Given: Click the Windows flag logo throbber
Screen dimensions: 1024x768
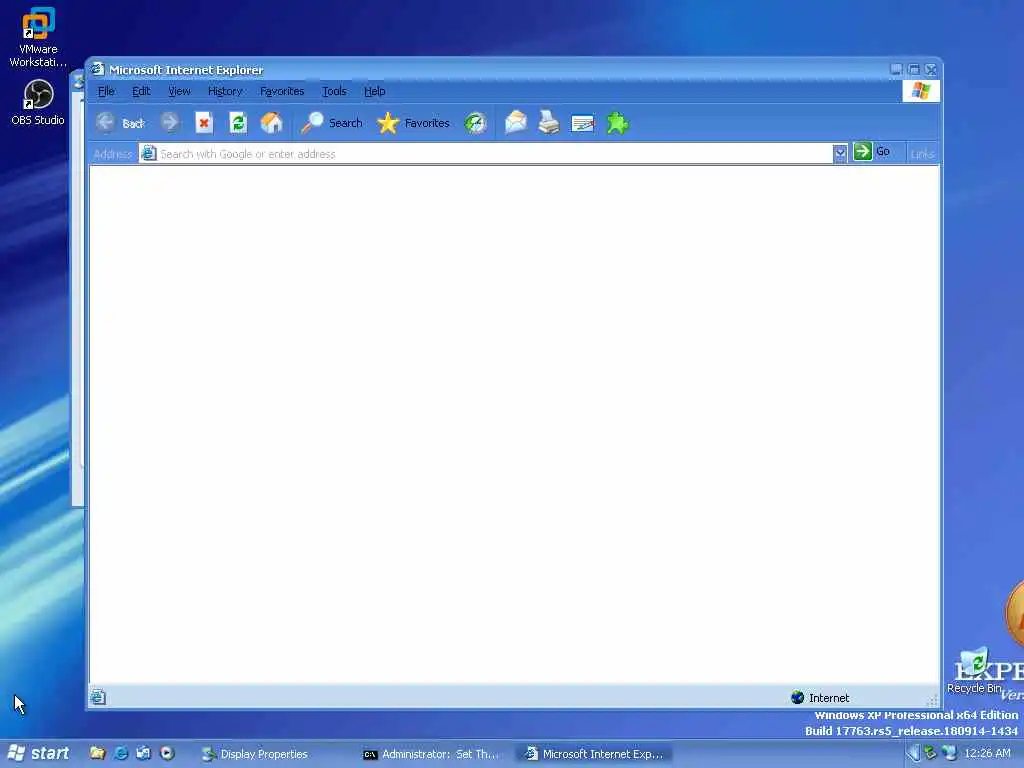Looking at the screenshot, I should 921,91.
